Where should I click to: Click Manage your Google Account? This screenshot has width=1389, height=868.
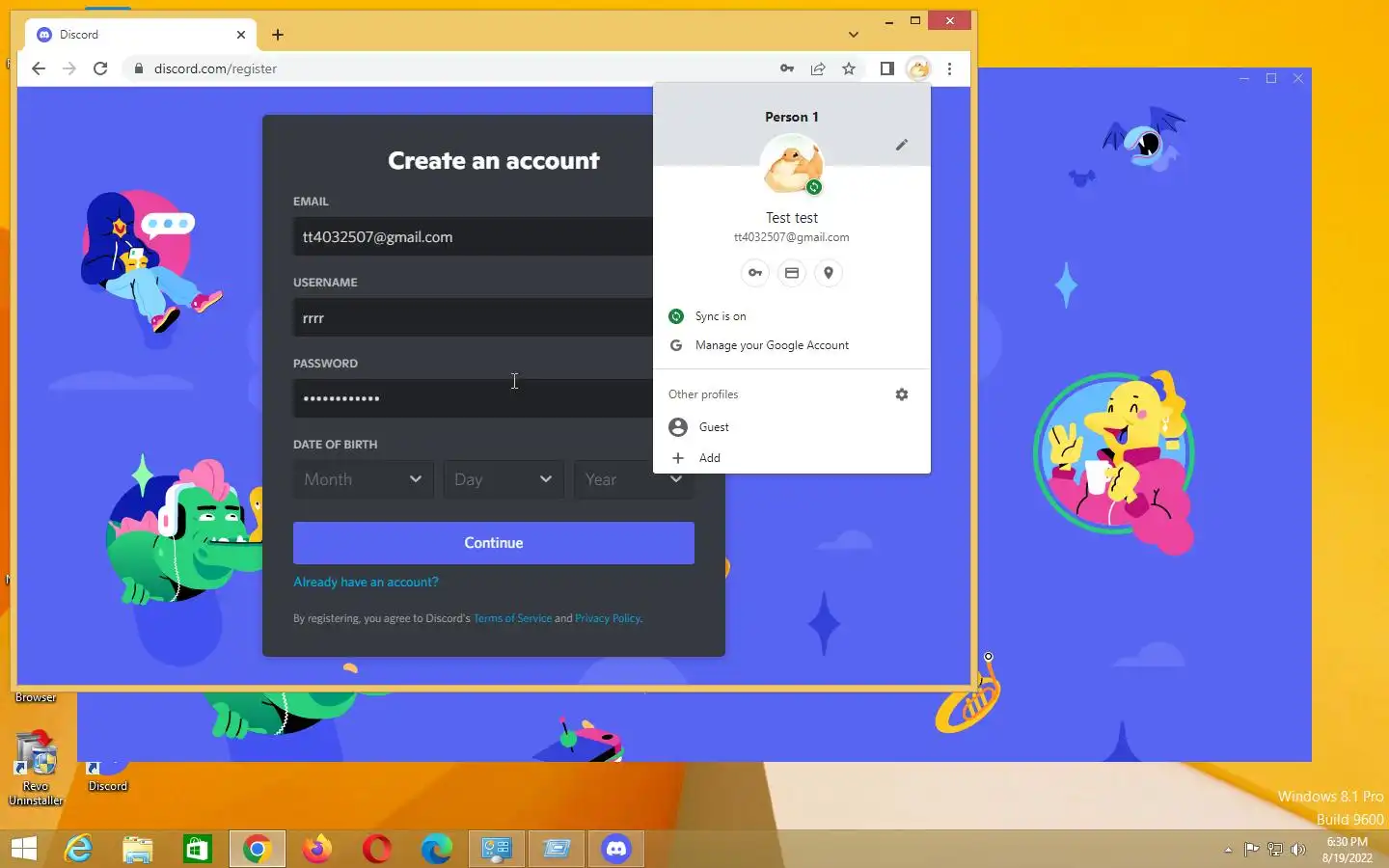(792, 345)
